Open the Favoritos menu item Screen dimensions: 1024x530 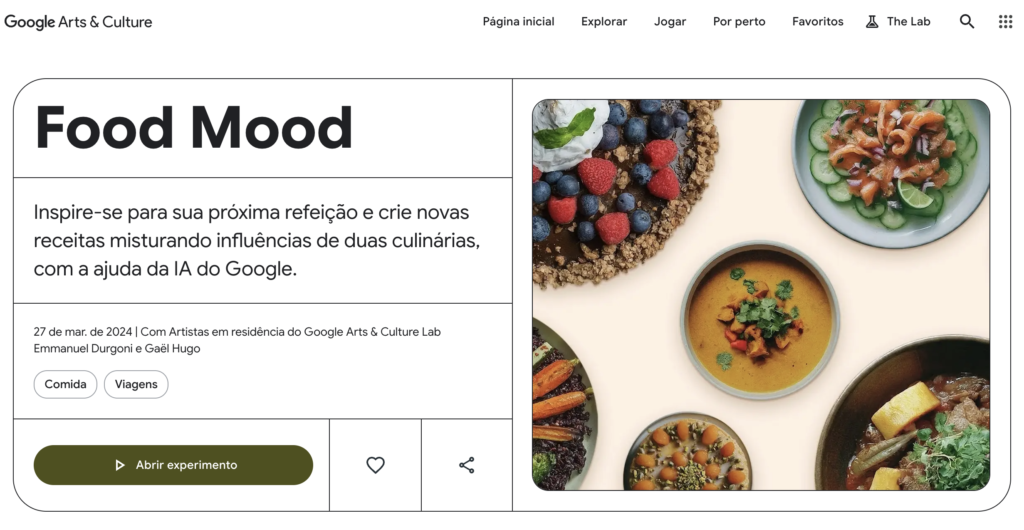pos(818,22)
